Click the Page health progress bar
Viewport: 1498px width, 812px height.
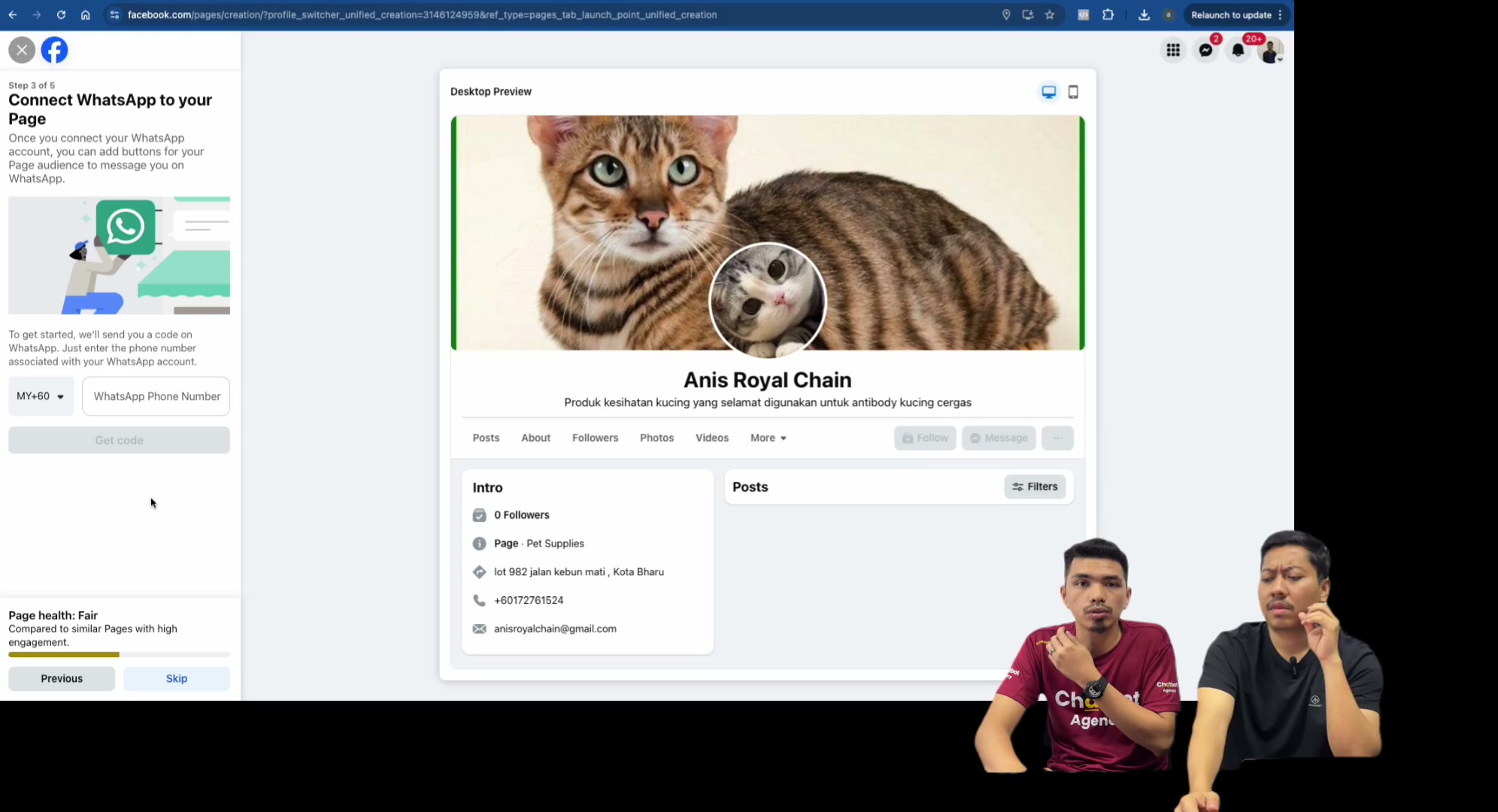[x=119, y=655]
